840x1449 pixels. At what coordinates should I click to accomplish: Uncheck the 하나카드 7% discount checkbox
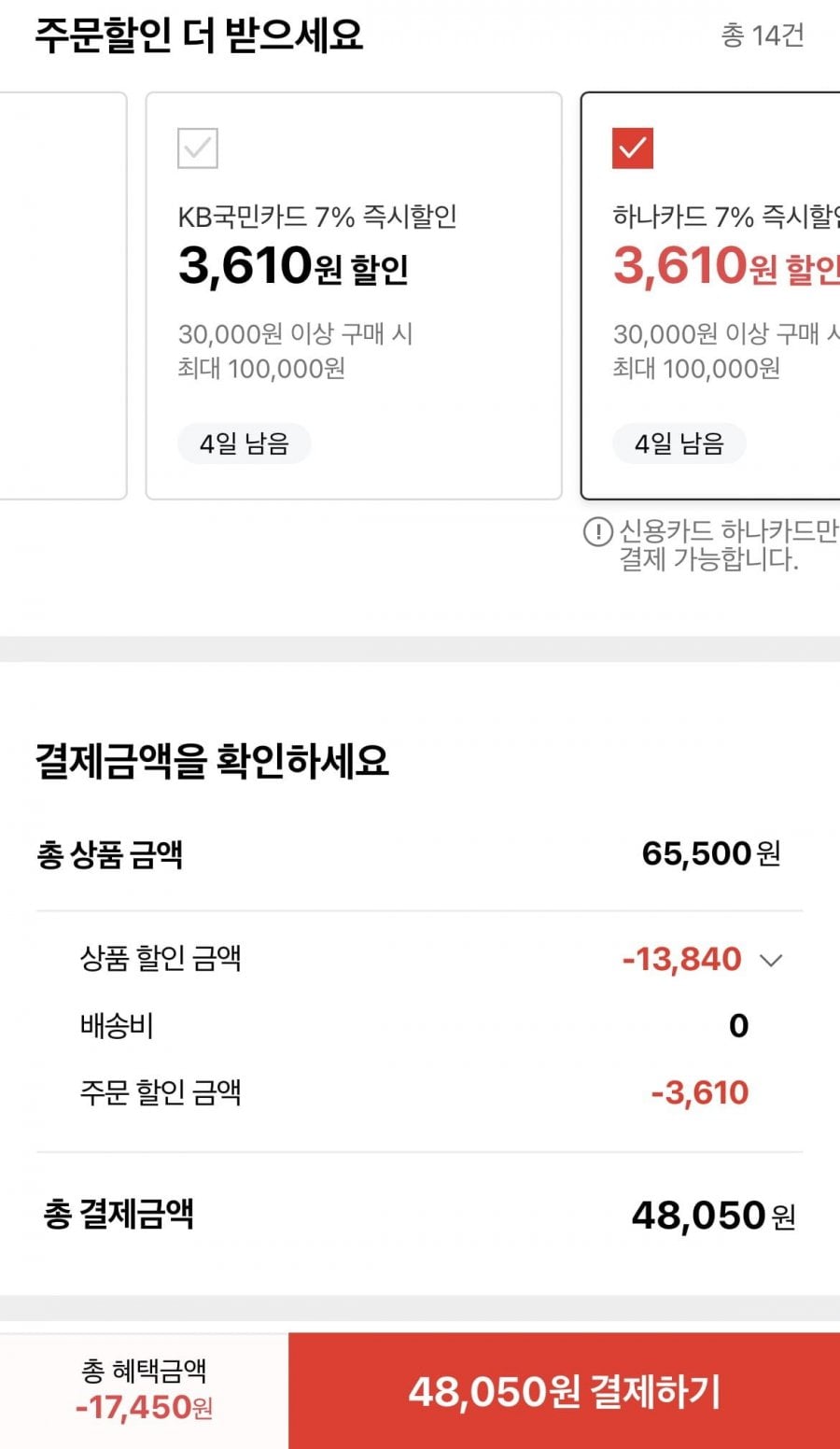tap(633, 148)
